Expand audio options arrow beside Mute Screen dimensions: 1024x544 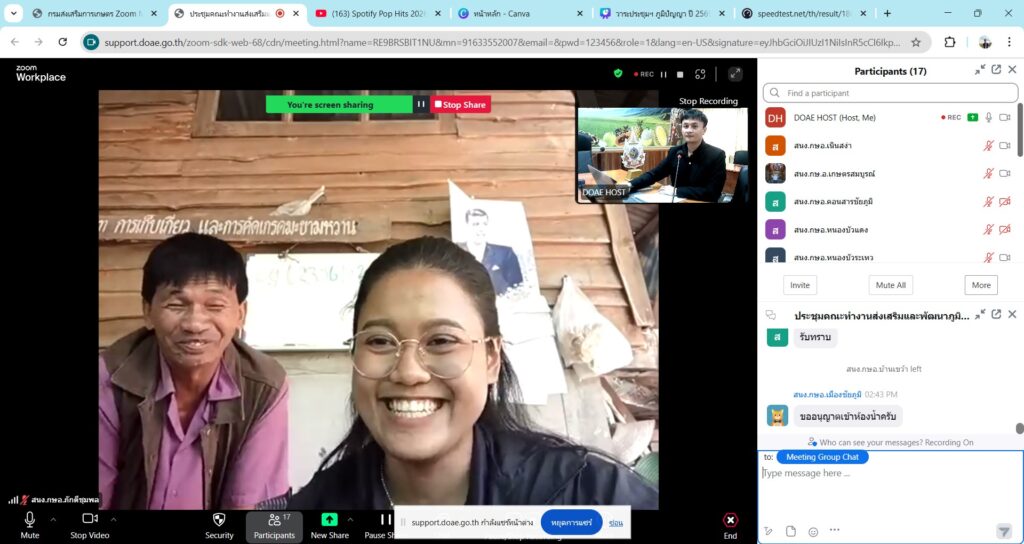click(53, 519)
